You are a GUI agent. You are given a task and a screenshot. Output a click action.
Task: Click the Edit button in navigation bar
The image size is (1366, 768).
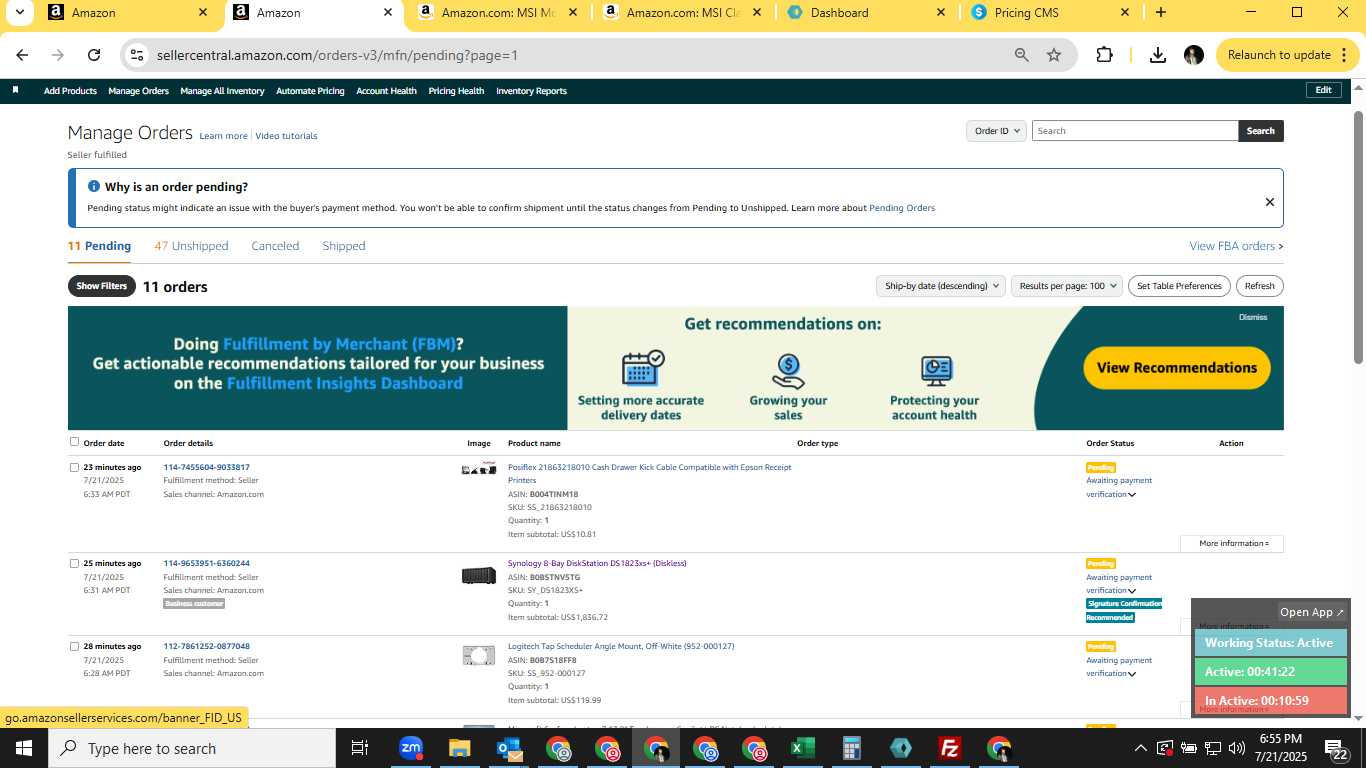click(x=1323, y=90)
